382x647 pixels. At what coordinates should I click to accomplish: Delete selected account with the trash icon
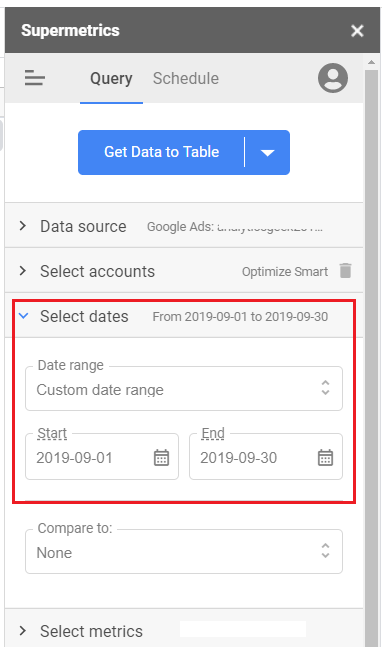[x=345, y=271]
